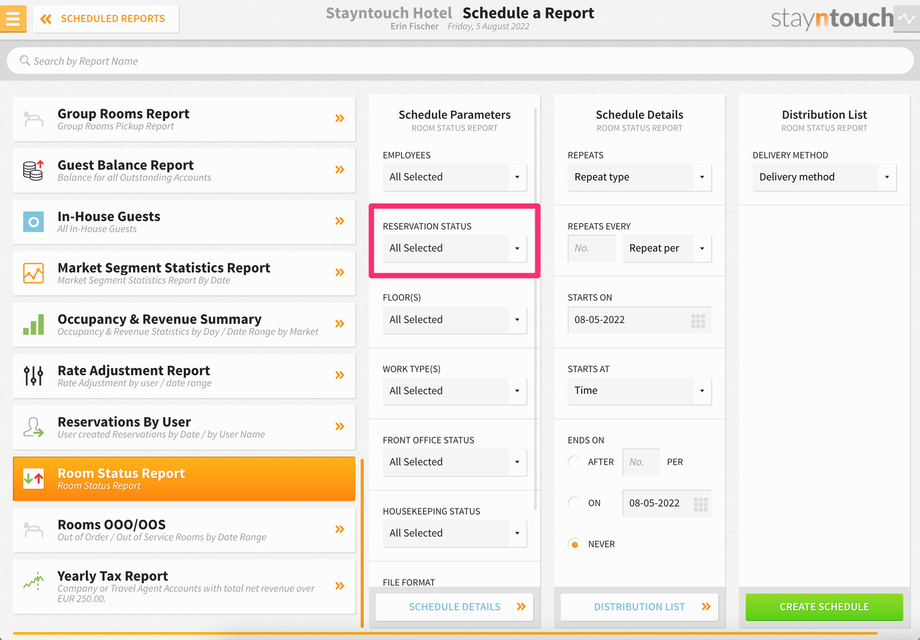Image resolution: width=920 pixels, height=640 pixels.
Task: Select Rooms OOO/OOS report
Action: (x=184, y=530)
